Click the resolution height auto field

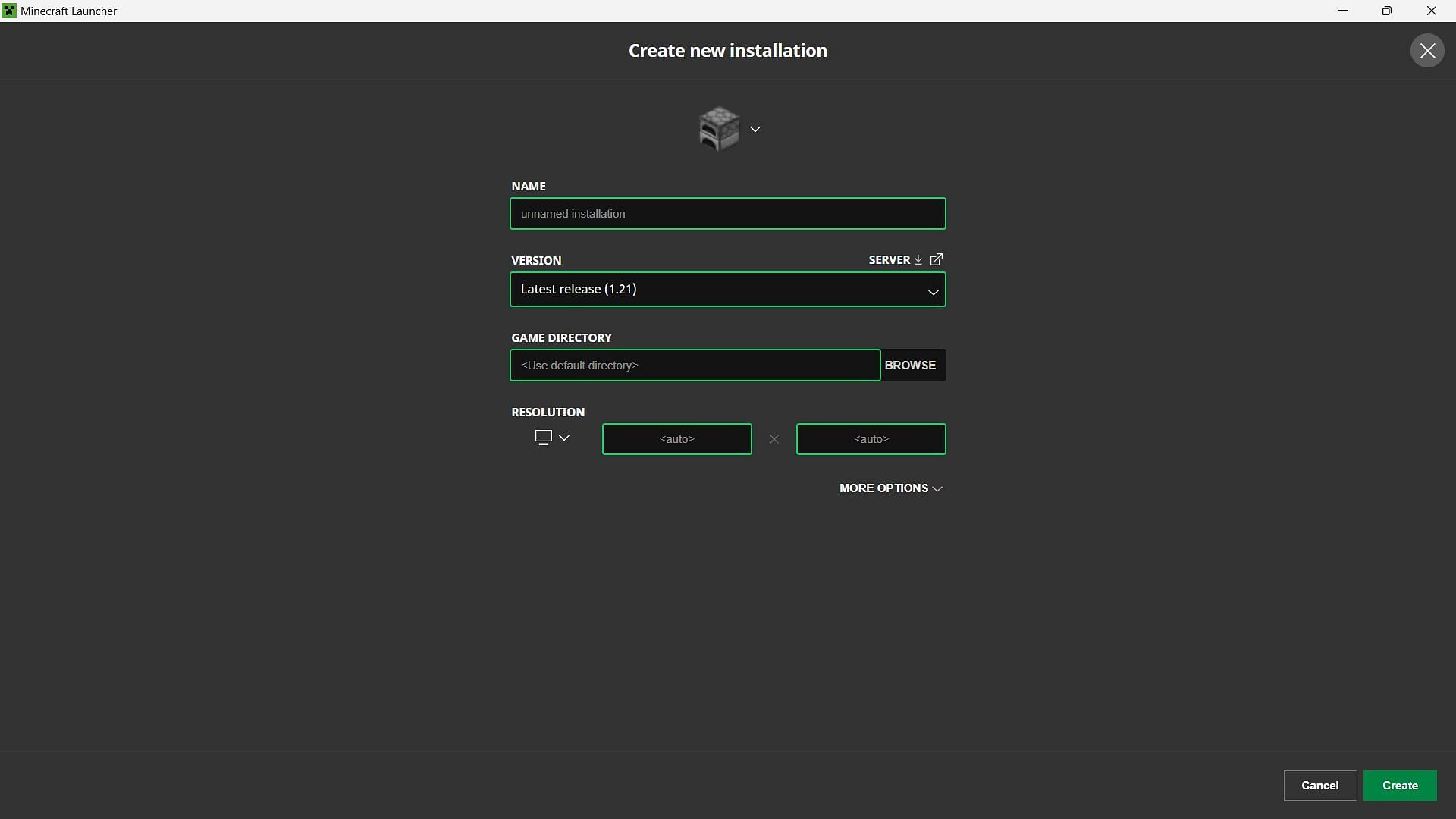point(871,439)
